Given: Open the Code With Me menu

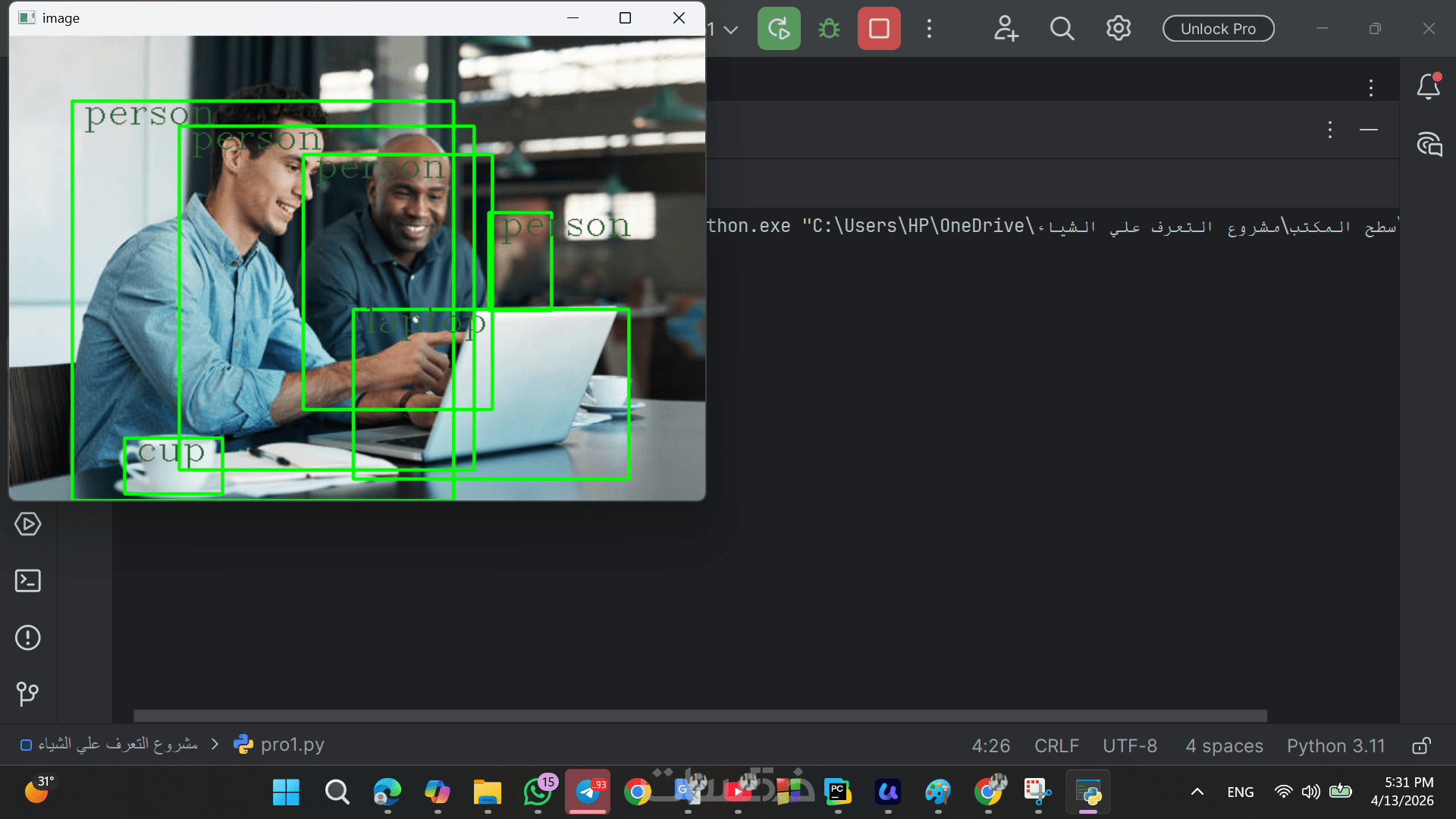Looking at the screenshot, I should click(x=1006, y=29).
